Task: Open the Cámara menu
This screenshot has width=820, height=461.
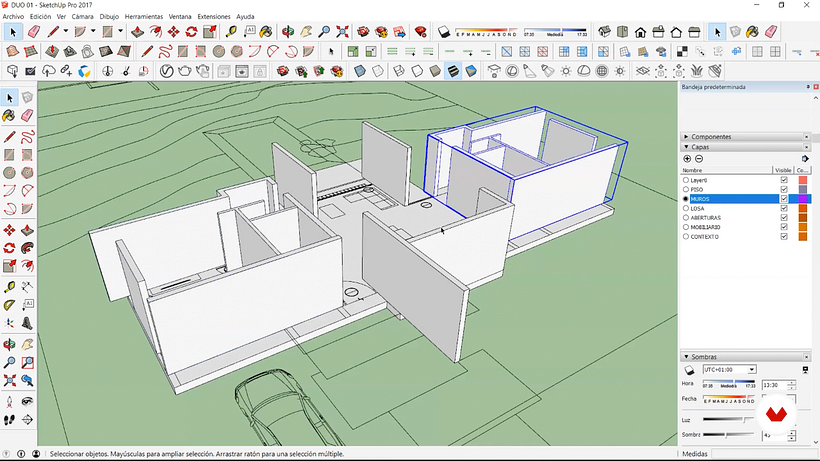Action: tap(83, 17)
